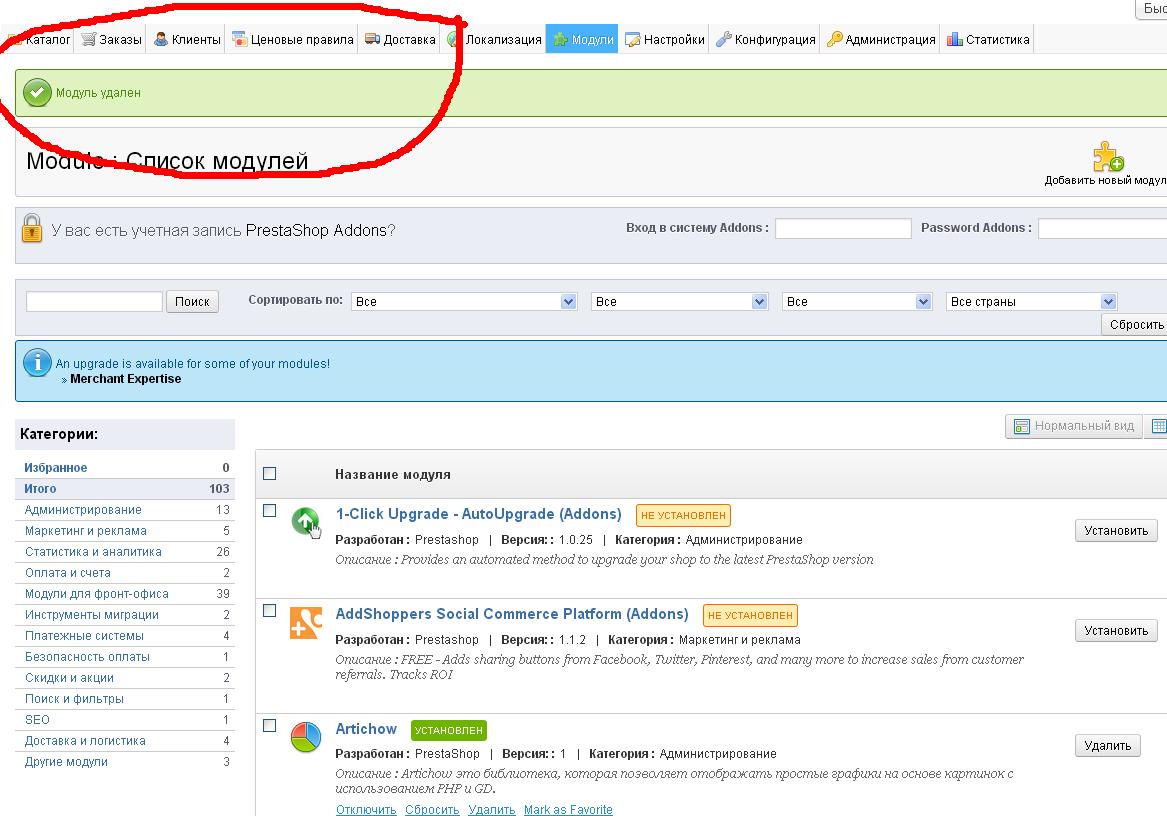Select the Доставка и логистика category
The height and width of the screenshot is (816, 1167).
[125, 741]
